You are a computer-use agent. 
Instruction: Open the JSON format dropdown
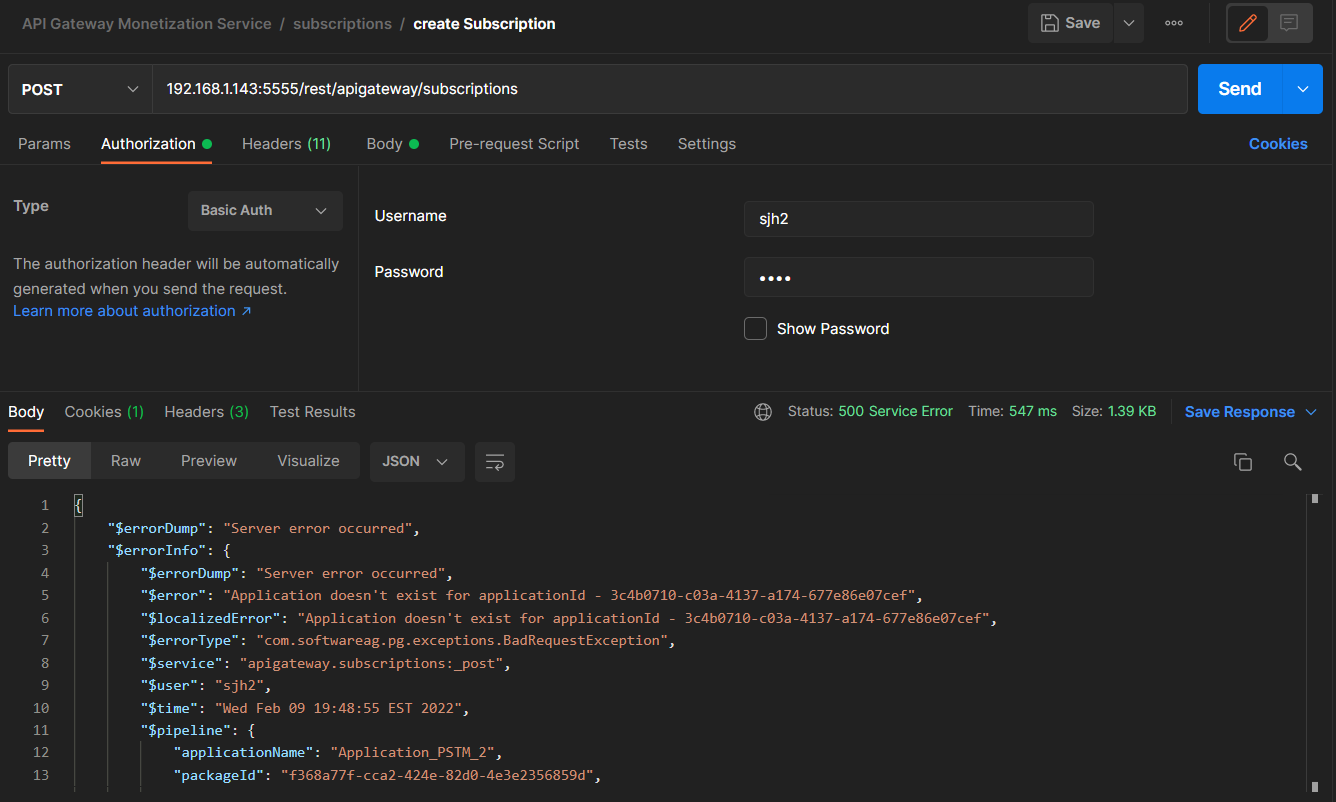pyautogui.click(x=416, y=462)
